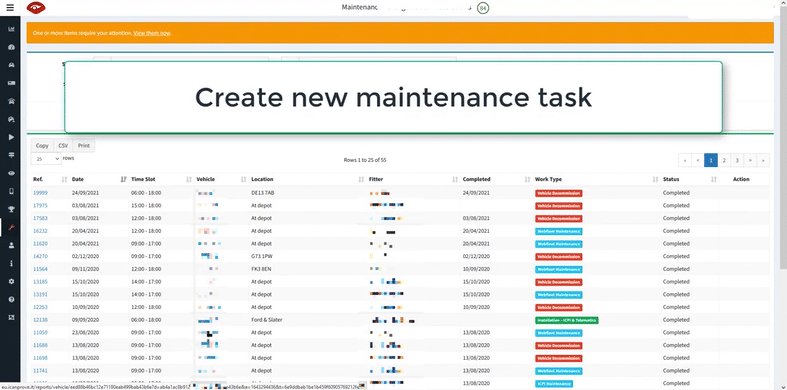
Task: Open maintenance reference 19999 link
Action: tap(40, 193)
